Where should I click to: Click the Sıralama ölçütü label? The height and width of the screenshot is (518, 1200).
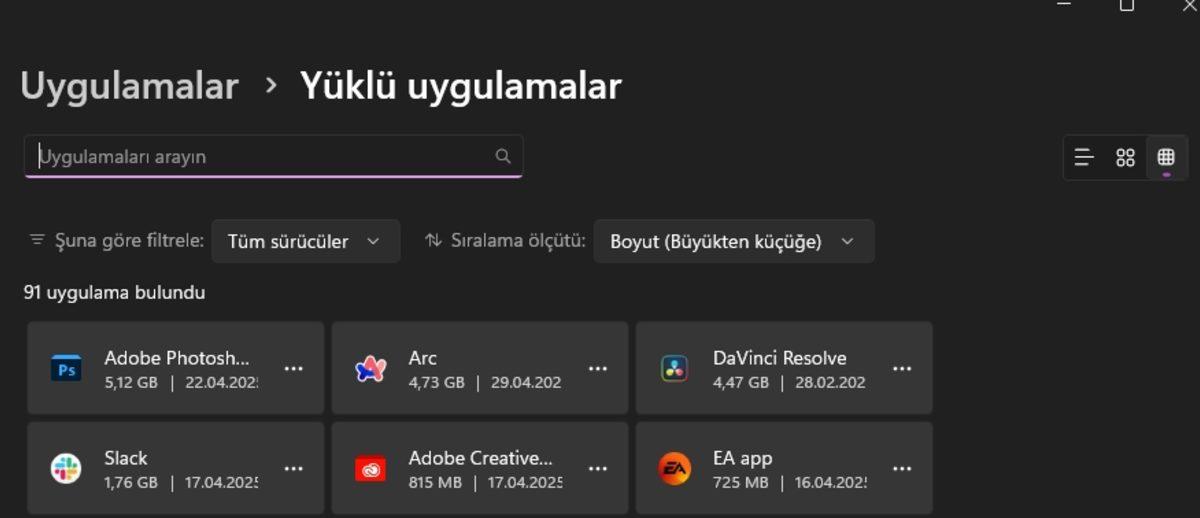(x=518, y=241)
